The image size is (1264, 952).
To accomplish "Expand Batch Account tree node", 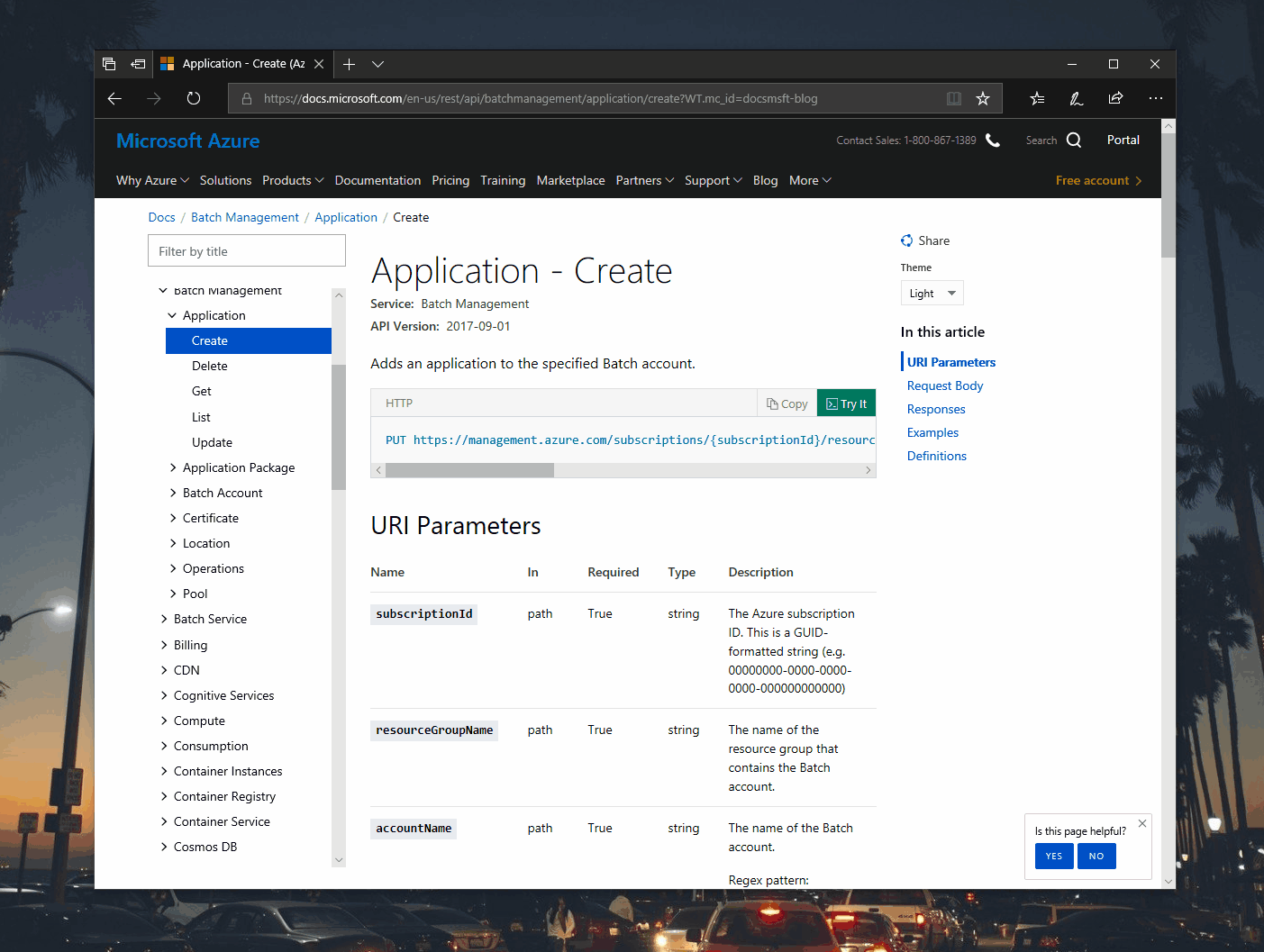I will [x=173, y=494].
